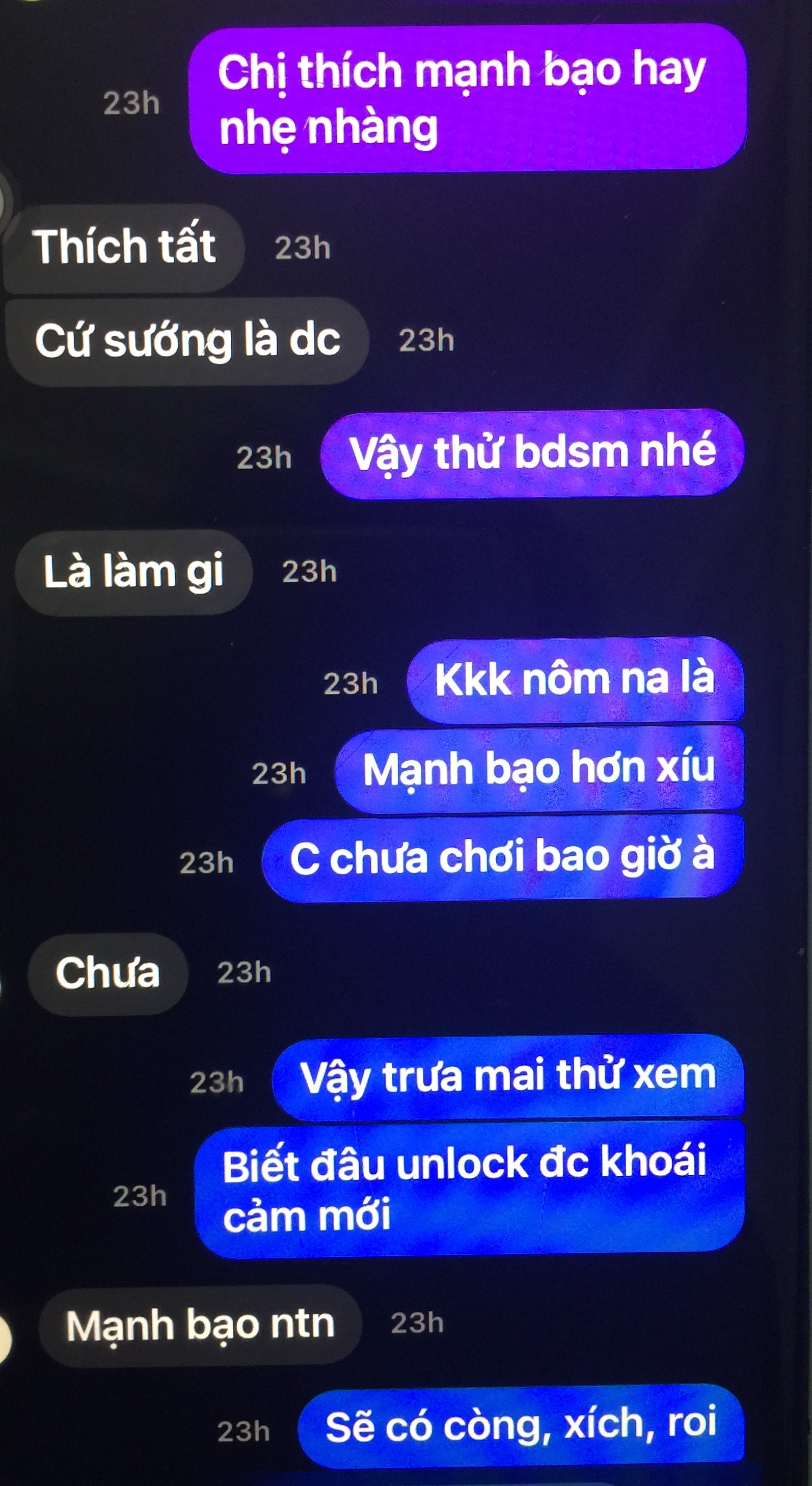Click the 23h timestamp next to 'Thích tất'

point(303,249)
